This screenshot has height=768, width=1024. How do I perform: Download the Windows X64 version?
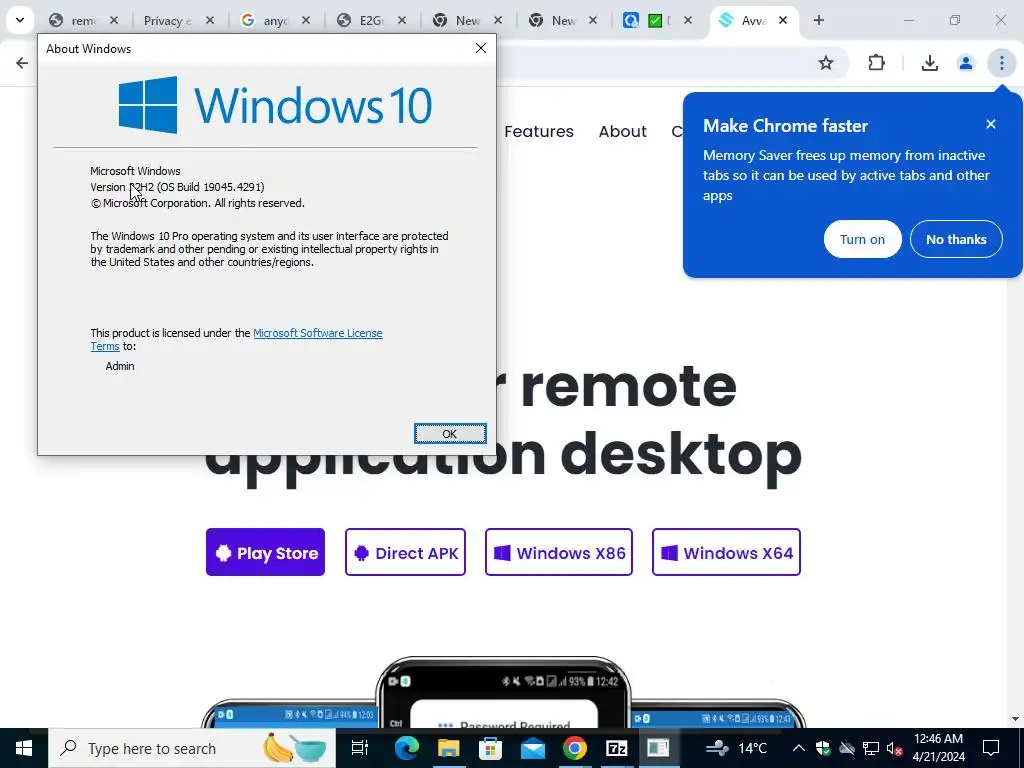pos(726,552)
